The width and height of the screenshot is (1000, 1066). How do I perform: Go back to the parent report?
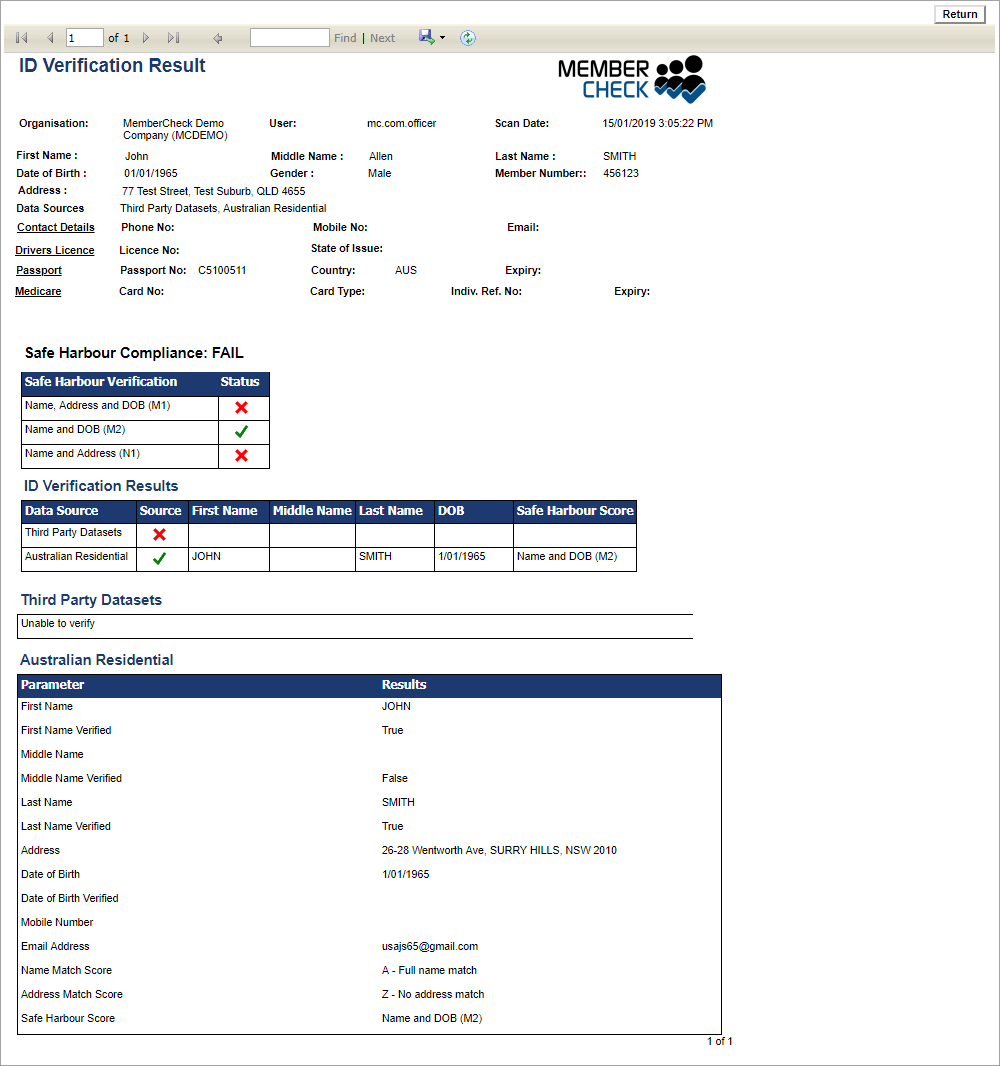pyautogui.click(x=218, y=38)
